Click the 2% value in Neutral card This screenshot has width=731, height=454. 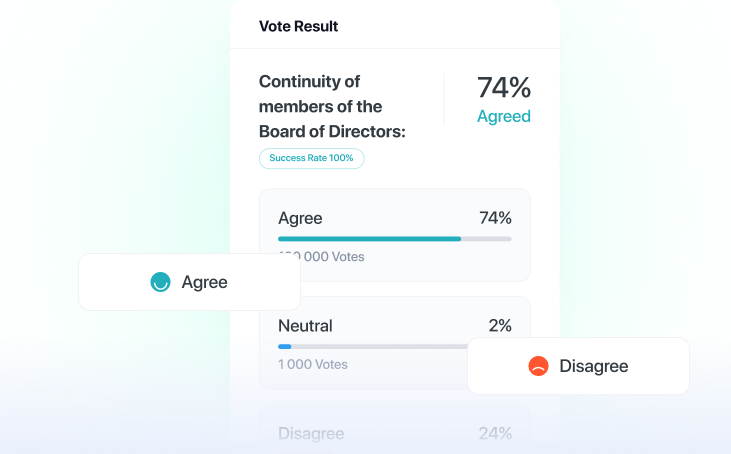500,326
